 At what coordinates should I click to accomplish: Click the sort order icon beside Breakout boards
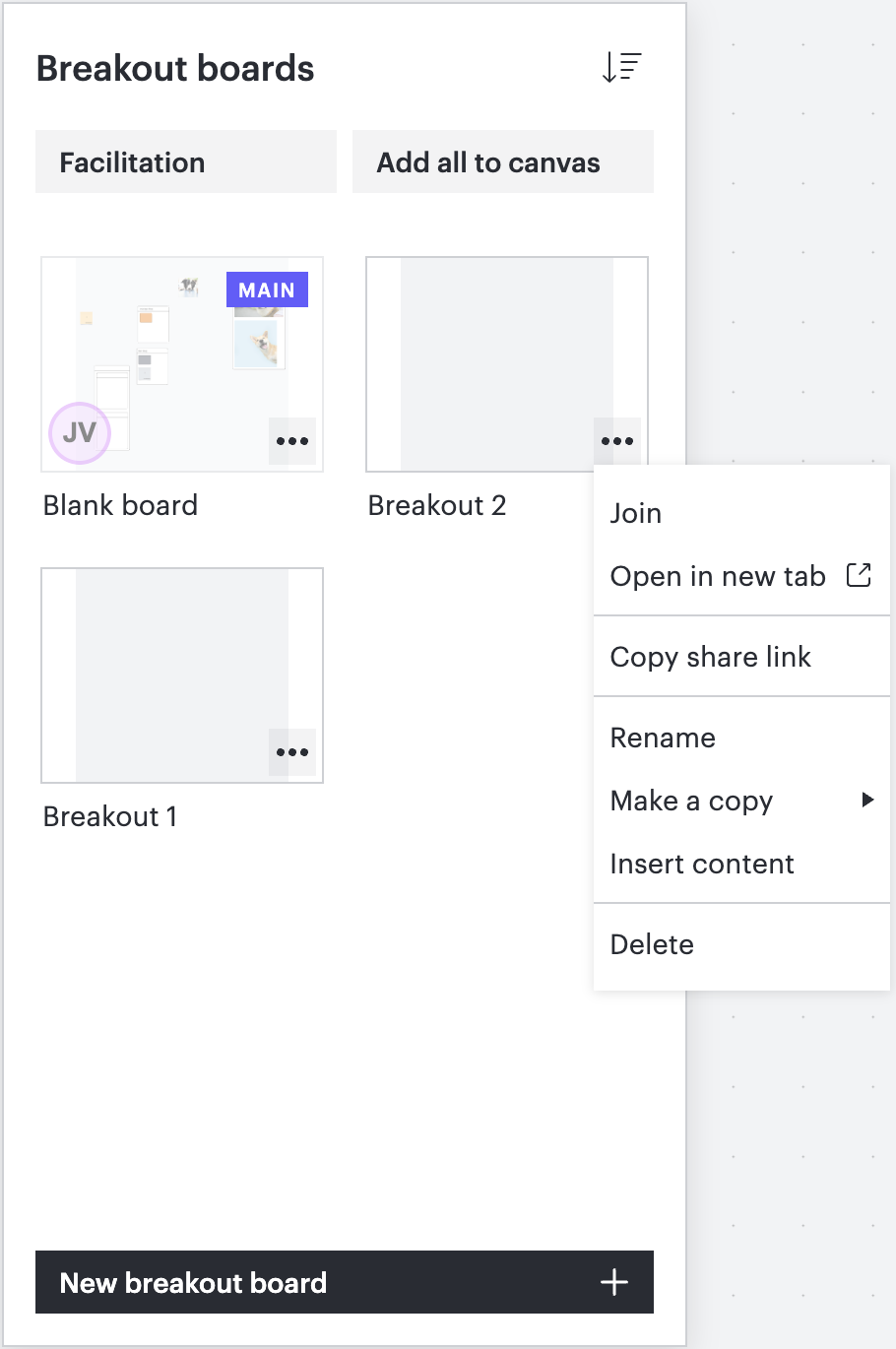coord(621,67)
